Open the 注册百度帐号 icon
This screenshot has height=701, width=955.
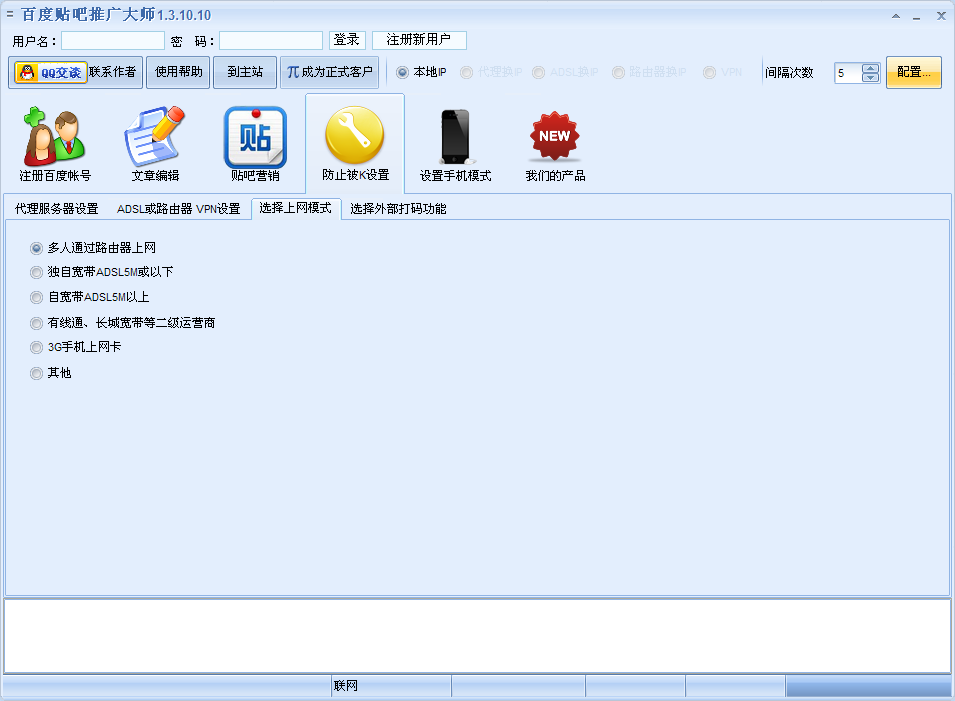55,138
